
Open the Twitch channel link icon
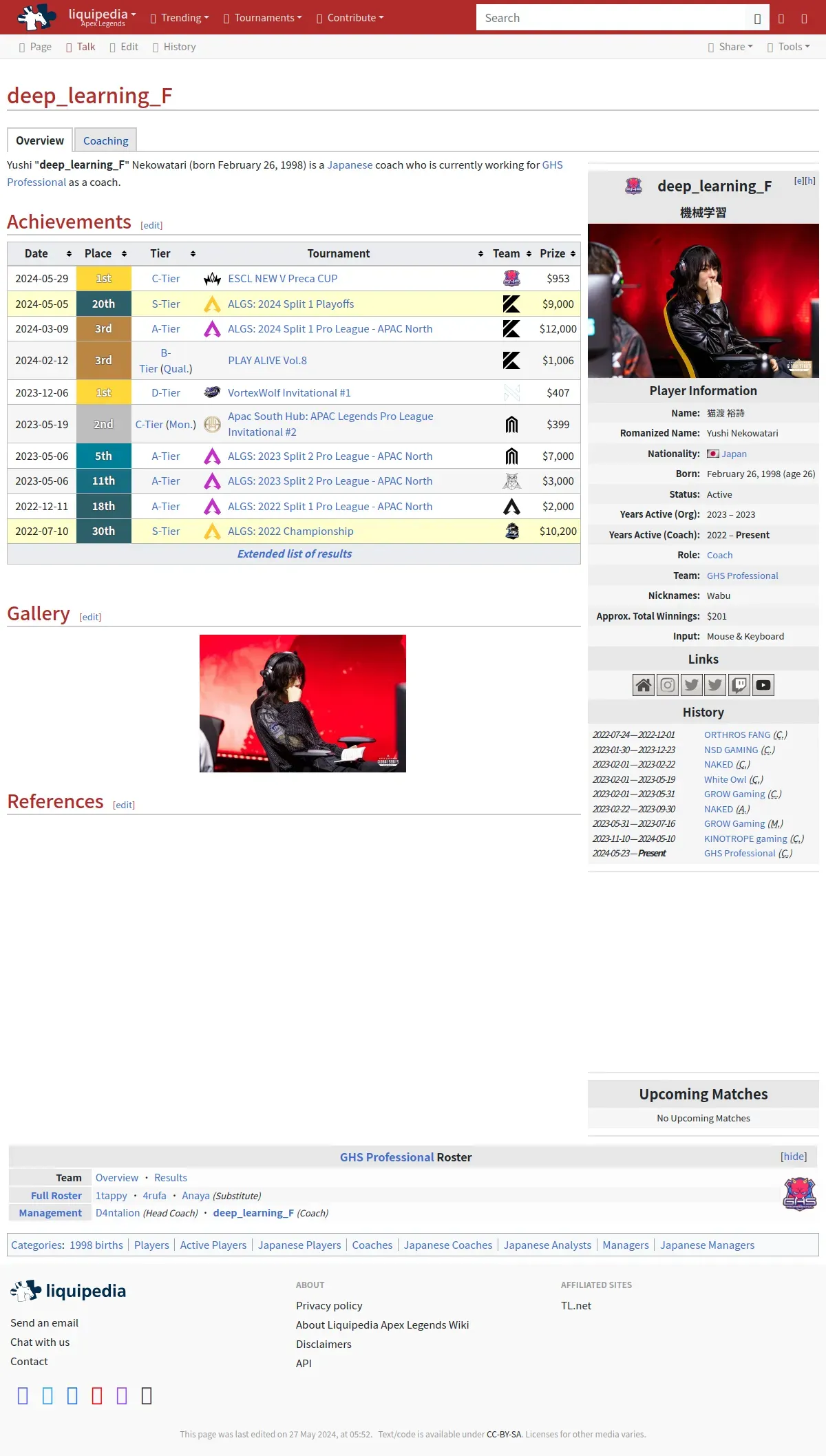pyautogui.click(x=739, y=685)
